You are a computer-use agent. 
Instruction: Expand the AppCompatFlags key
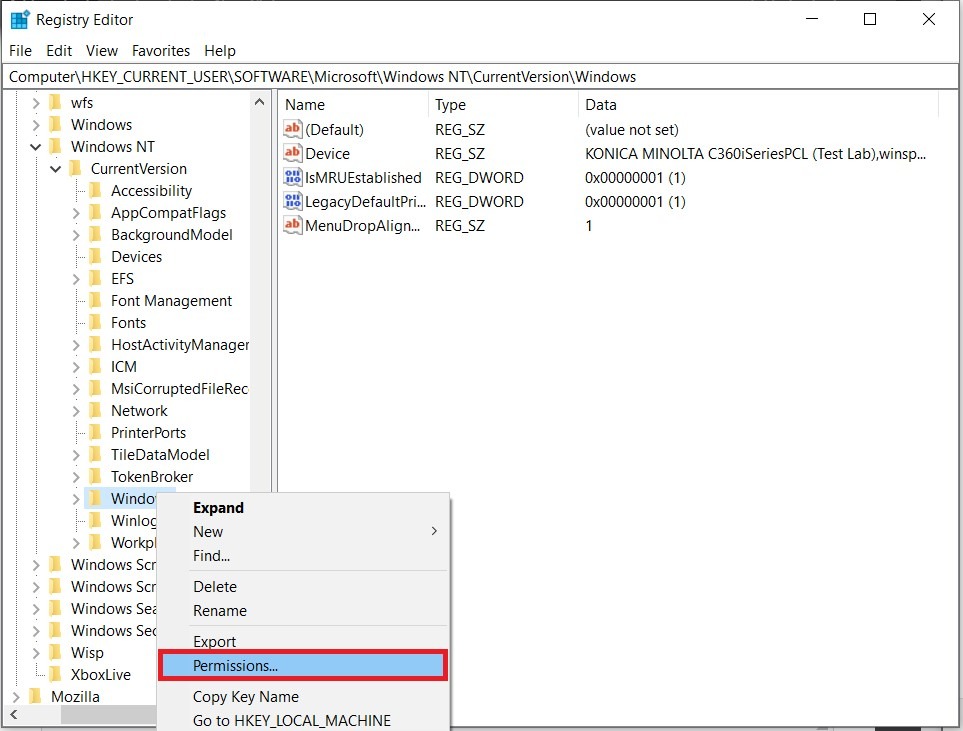[76, 213]
